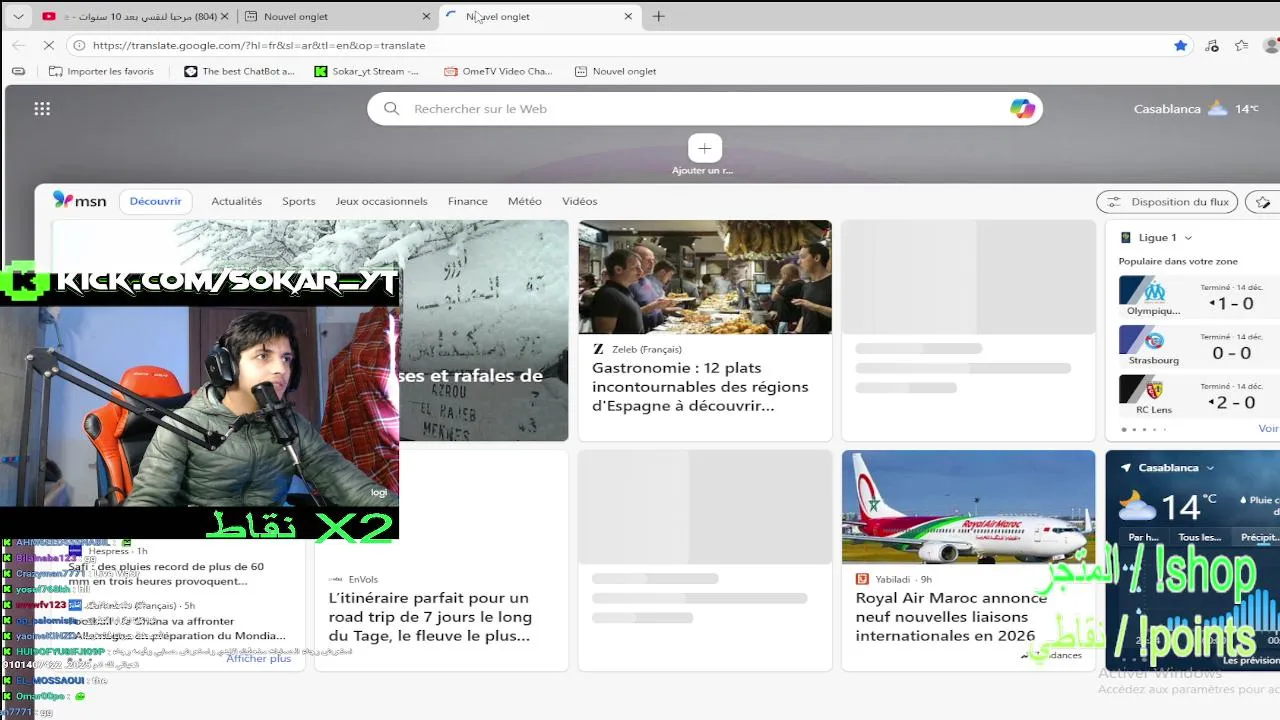
Task: Open Importer les favoris bookmark
Action: tap(101, 71)
